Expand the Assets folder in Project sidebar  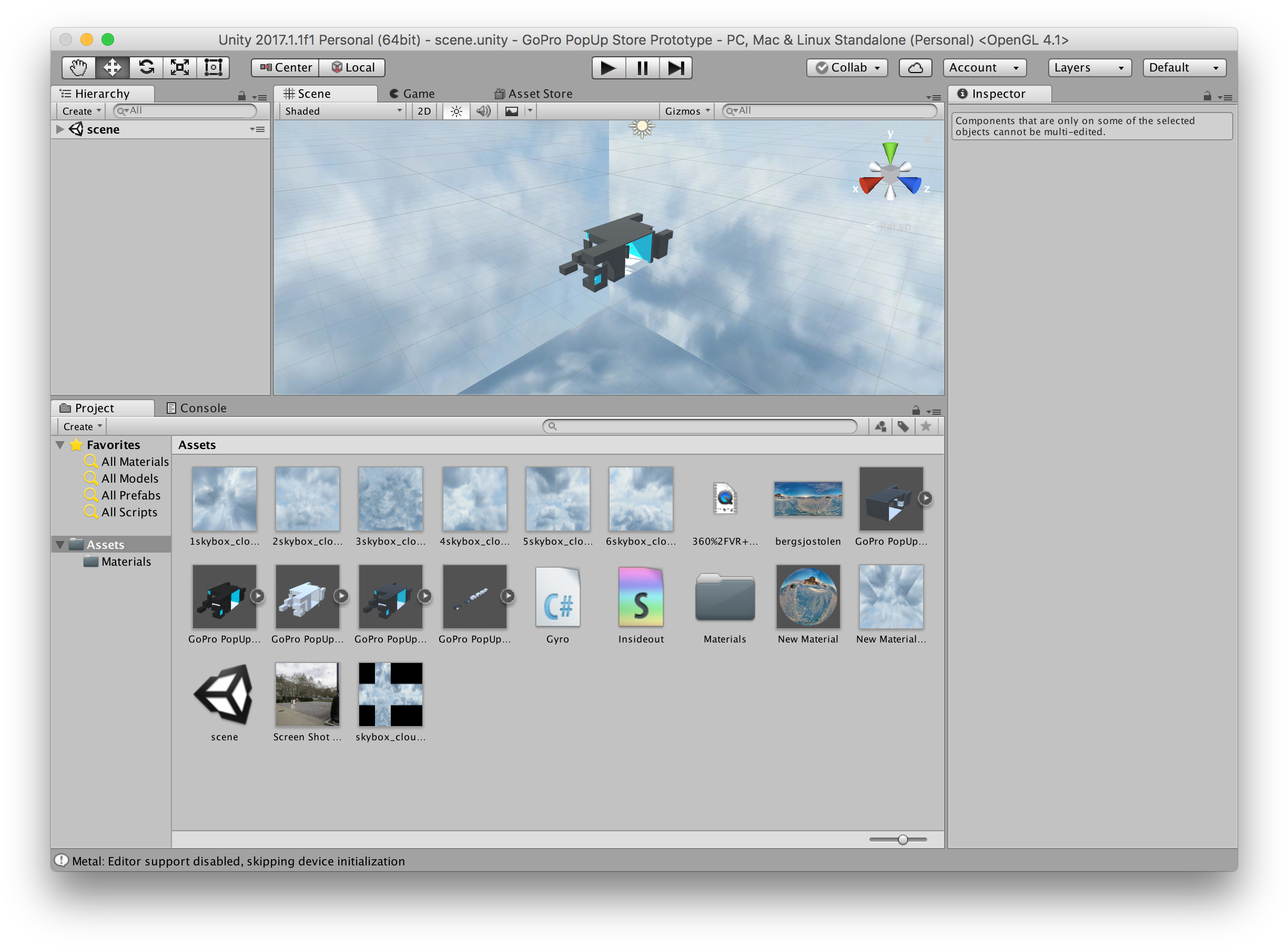coord(62,544)
